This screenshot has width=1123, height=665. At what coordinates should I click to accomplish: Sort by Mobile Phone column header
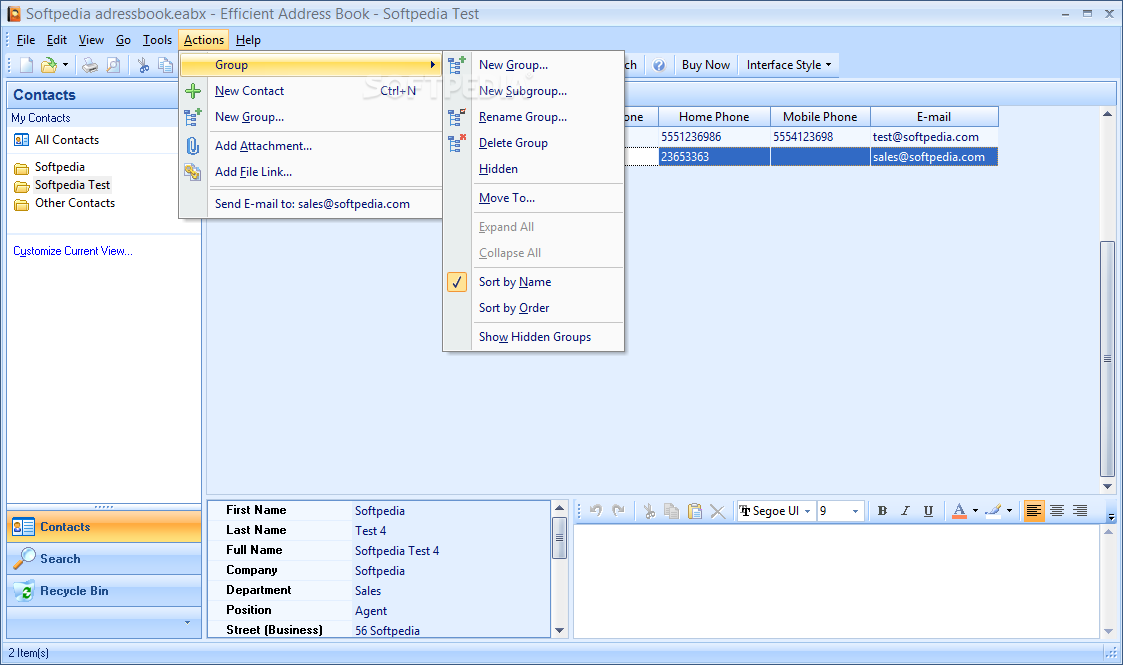pyautogui.click(x=820, y=117)
